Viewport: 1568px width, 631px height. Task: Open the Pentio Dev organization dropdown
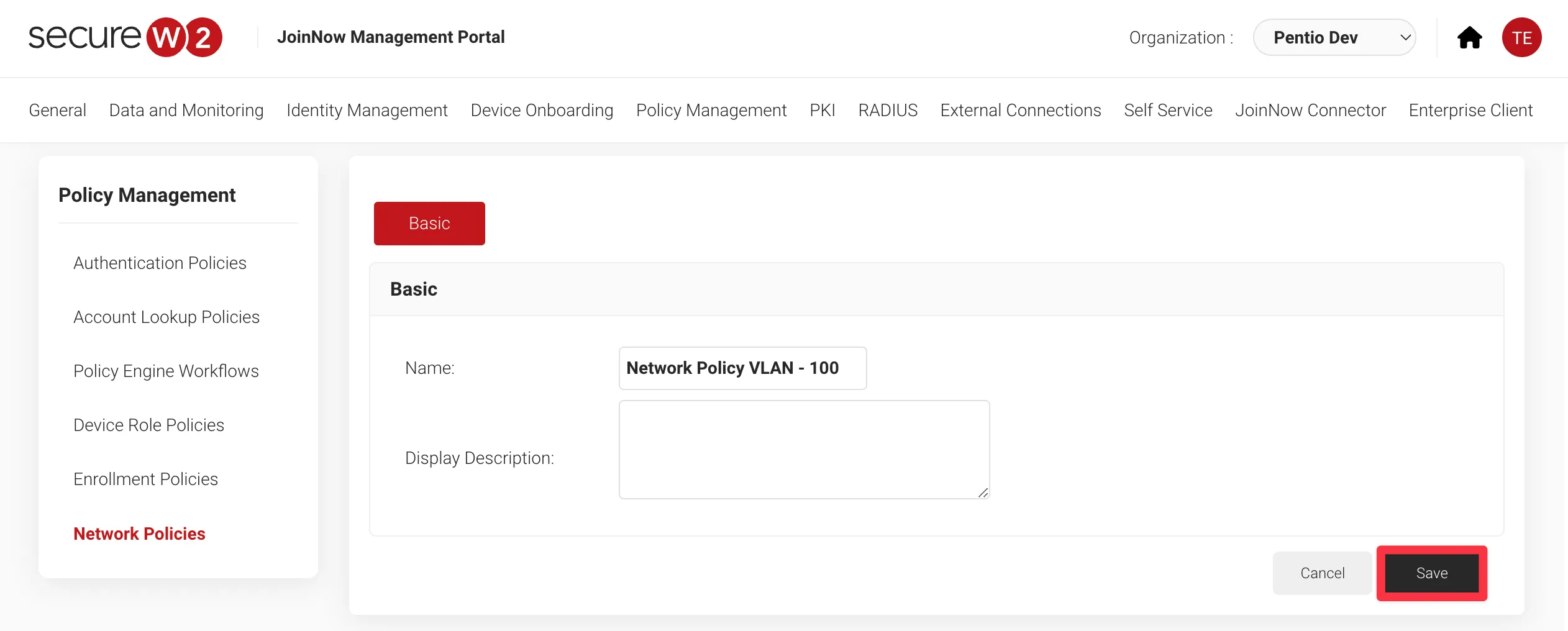point(1334,37)
